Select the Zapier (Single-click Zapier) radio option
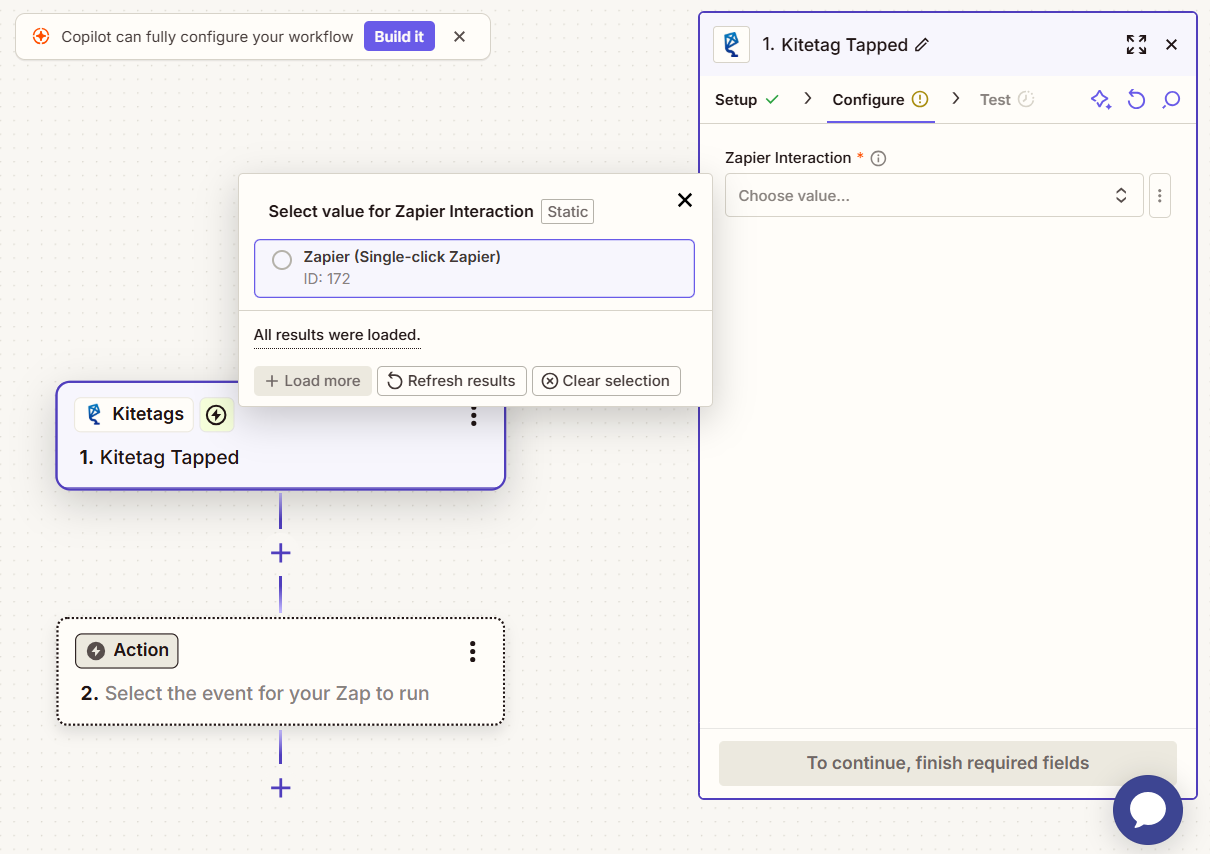 click(x=282, y=260)
